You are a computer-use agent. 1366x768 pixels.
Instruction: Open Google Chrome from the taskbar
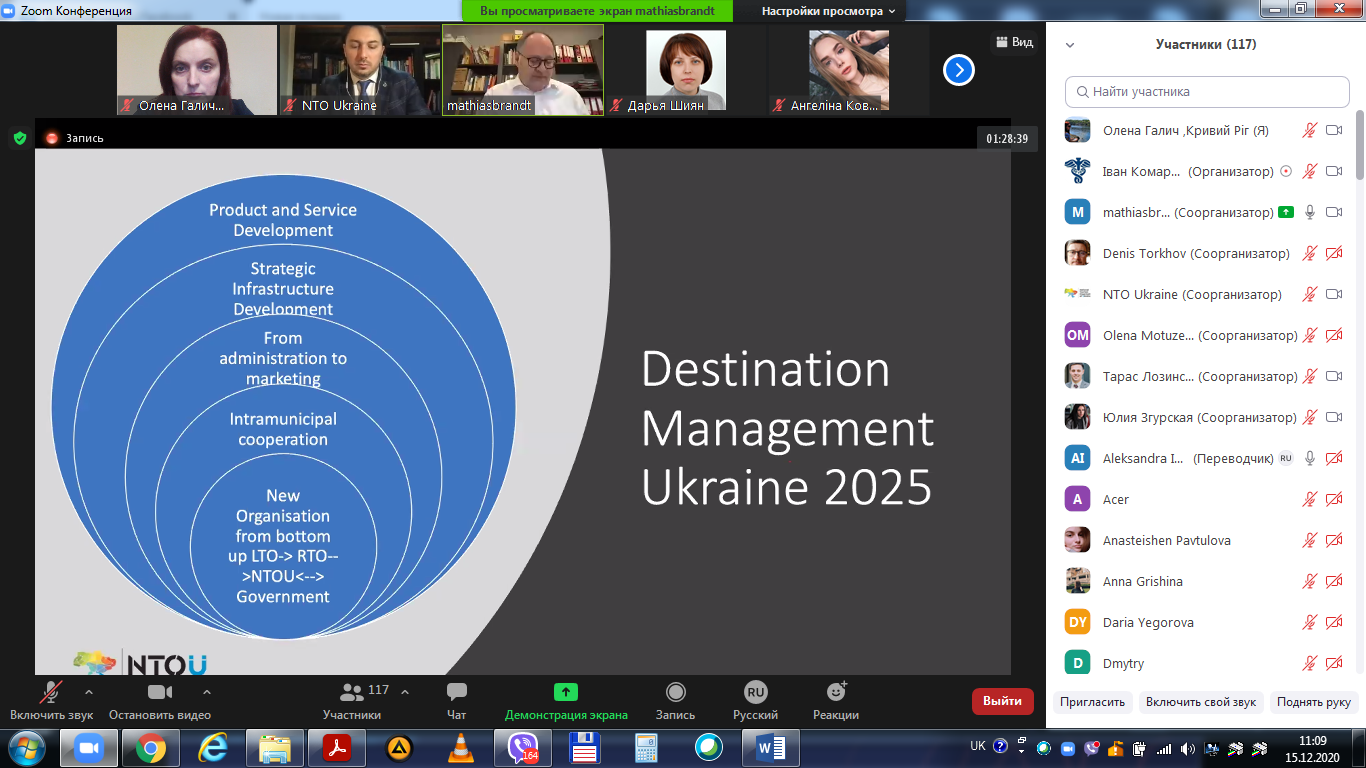point(151,748)
